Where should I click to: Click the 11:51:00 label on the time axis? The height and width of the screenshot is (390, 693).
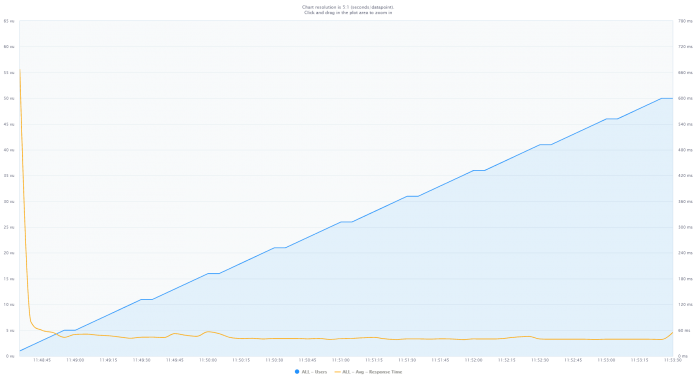click(x=341, y=360)
